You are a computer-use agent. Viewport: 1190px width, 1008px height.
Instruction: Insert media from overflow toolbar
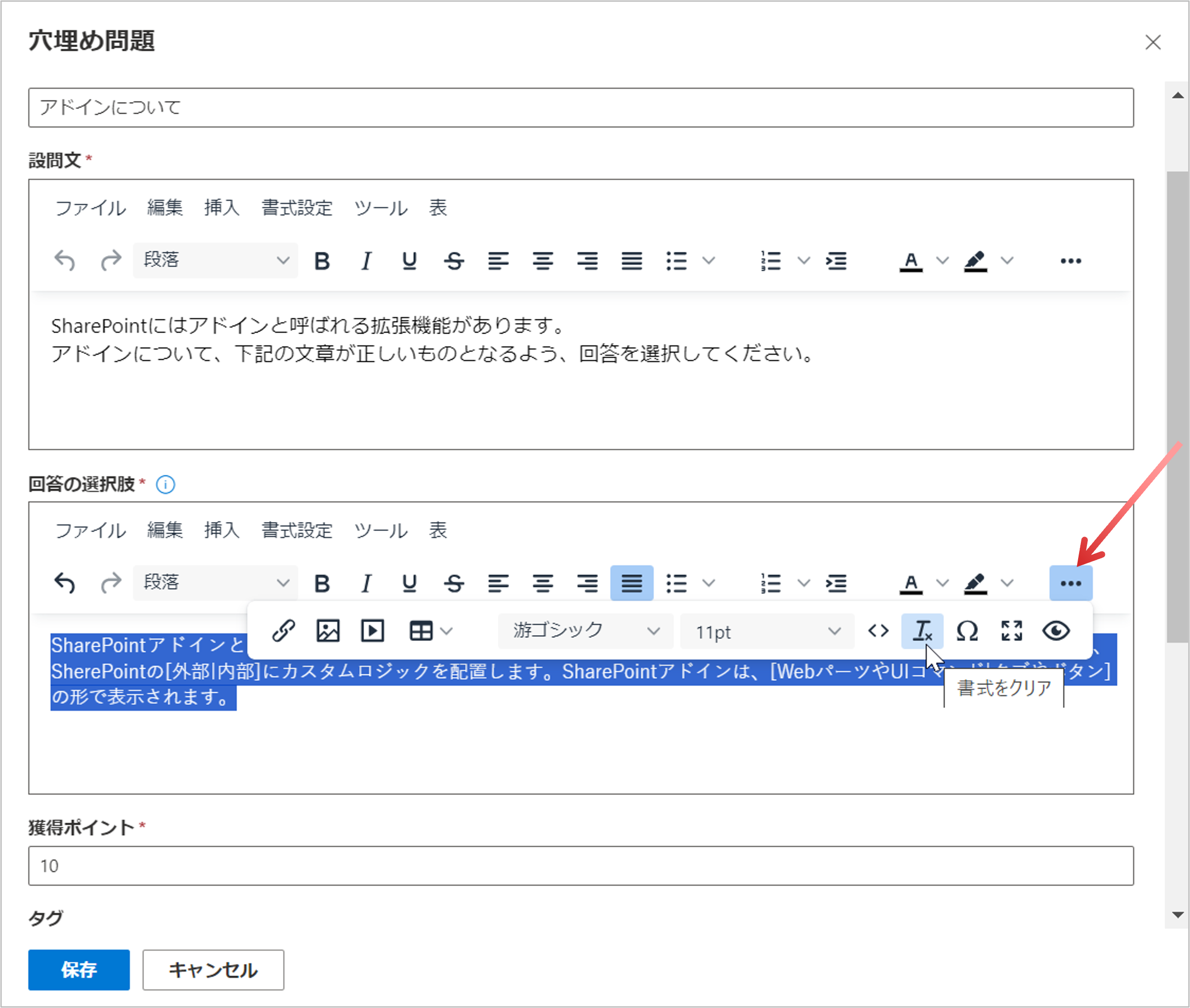pyautogui.click(x=372, y=631)
